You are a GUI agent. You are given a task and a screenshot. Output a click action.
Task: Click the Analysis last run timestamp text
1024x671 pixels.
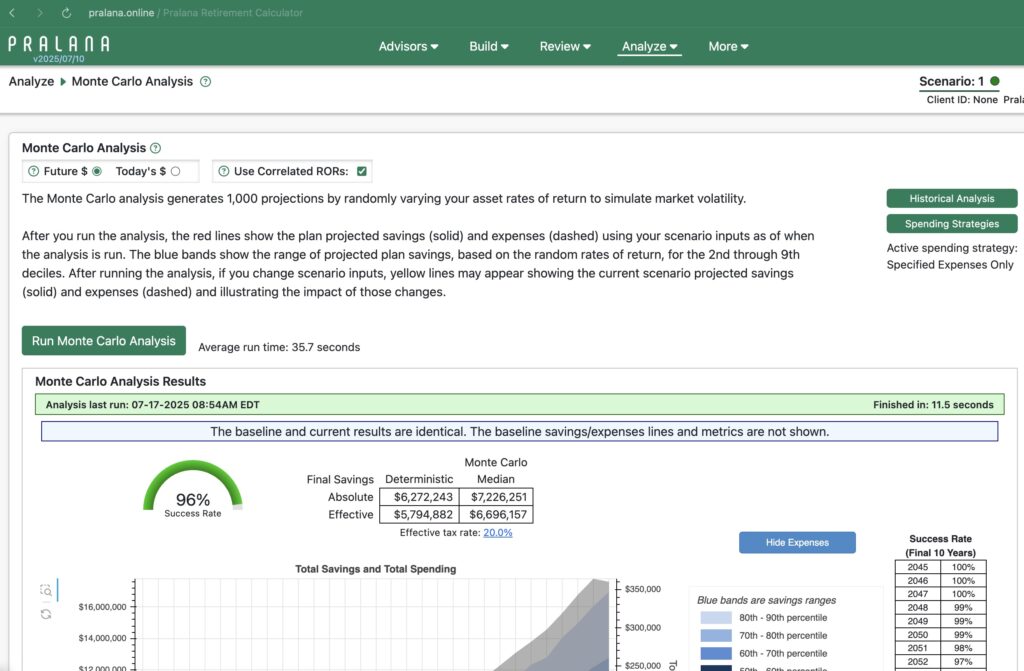pyautogui.click(x=152, y=405)
